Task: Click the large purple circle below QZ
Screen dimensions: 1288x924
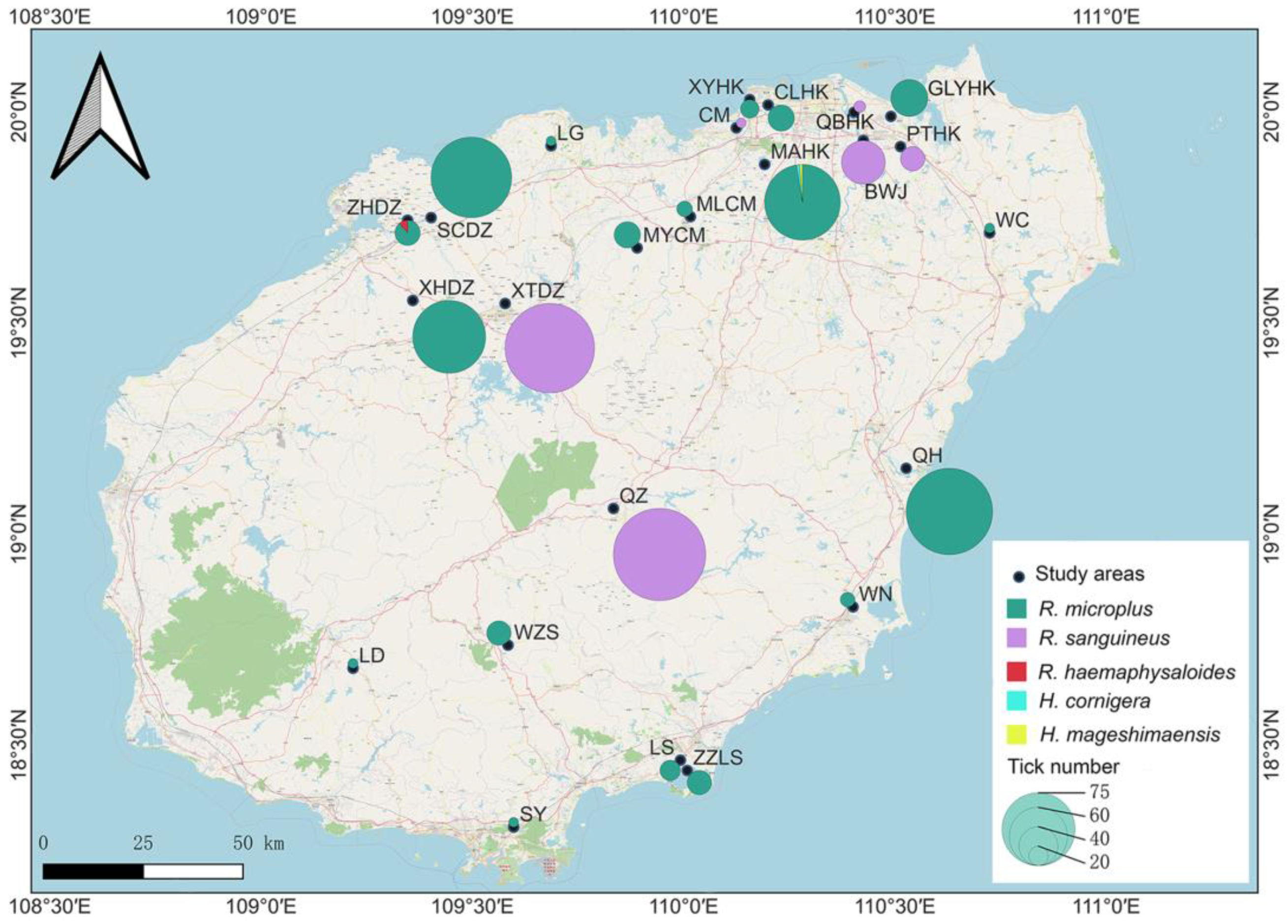Action: (x=659, y=554)
